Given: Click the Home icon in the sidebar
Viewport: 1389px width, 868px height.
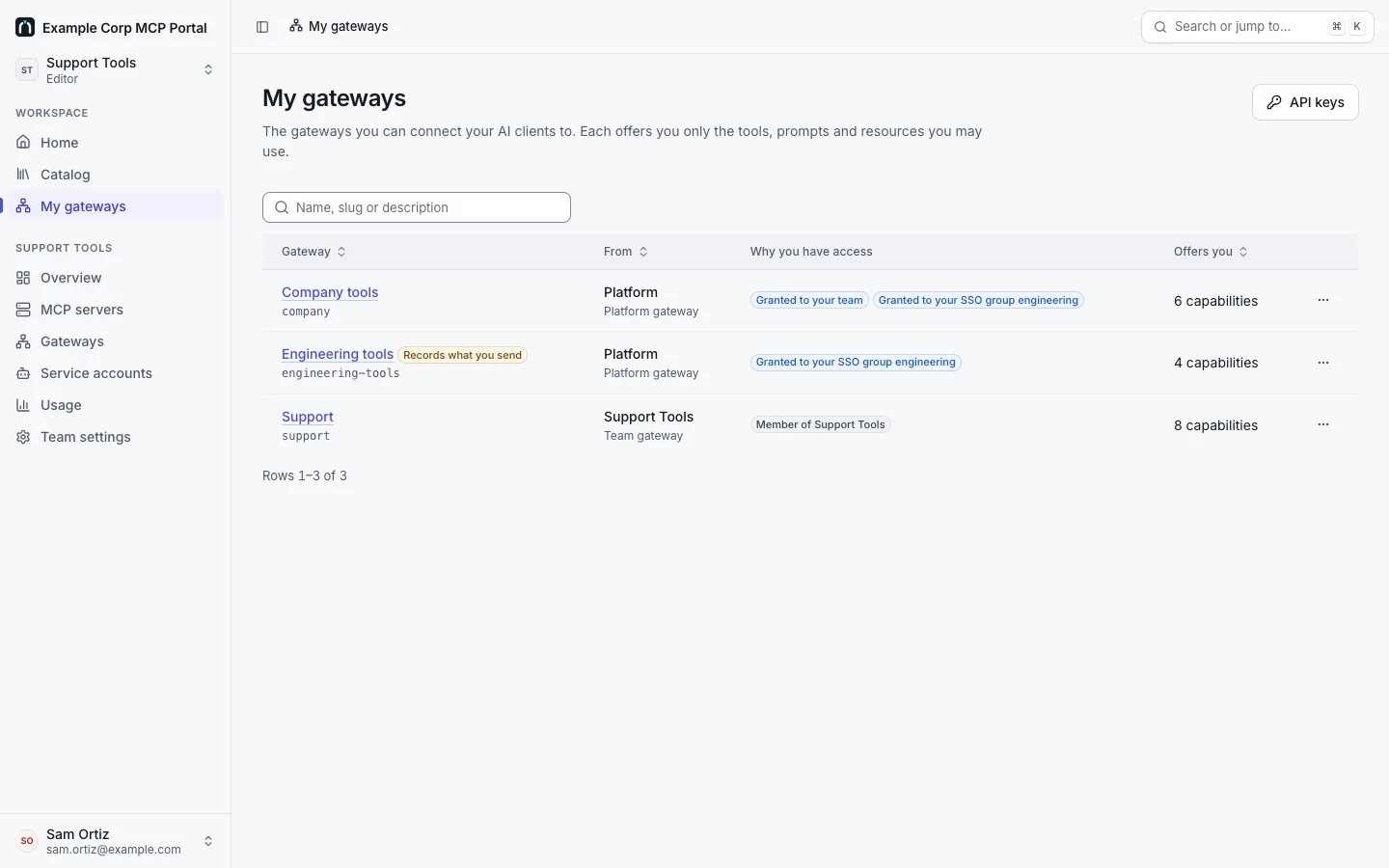Looking at the screenshot, I should click(23, 143).
